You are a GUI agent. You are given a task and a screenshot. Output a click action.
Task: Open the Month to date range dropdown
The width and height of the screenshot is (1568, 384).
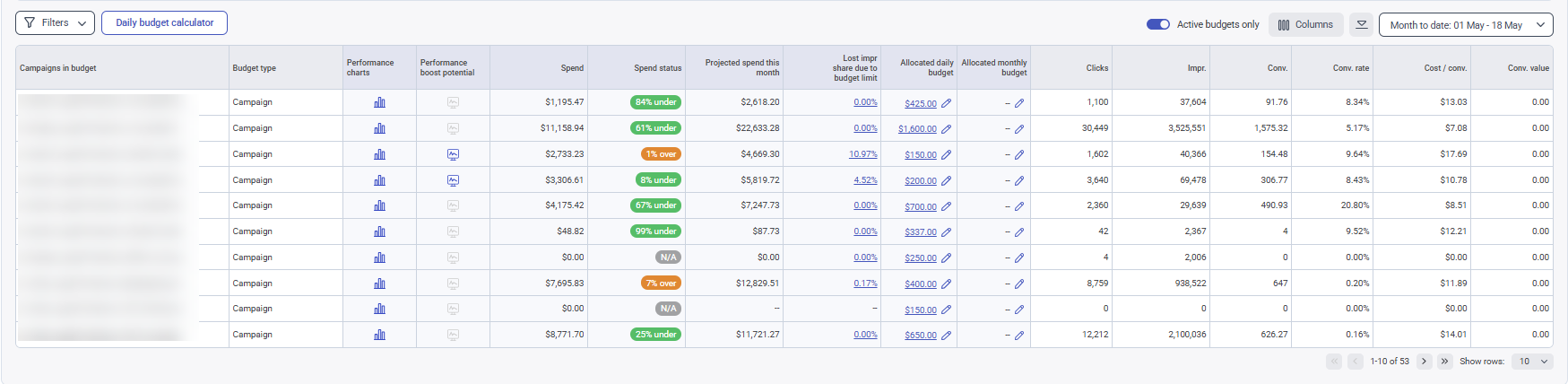[1466, 25]
